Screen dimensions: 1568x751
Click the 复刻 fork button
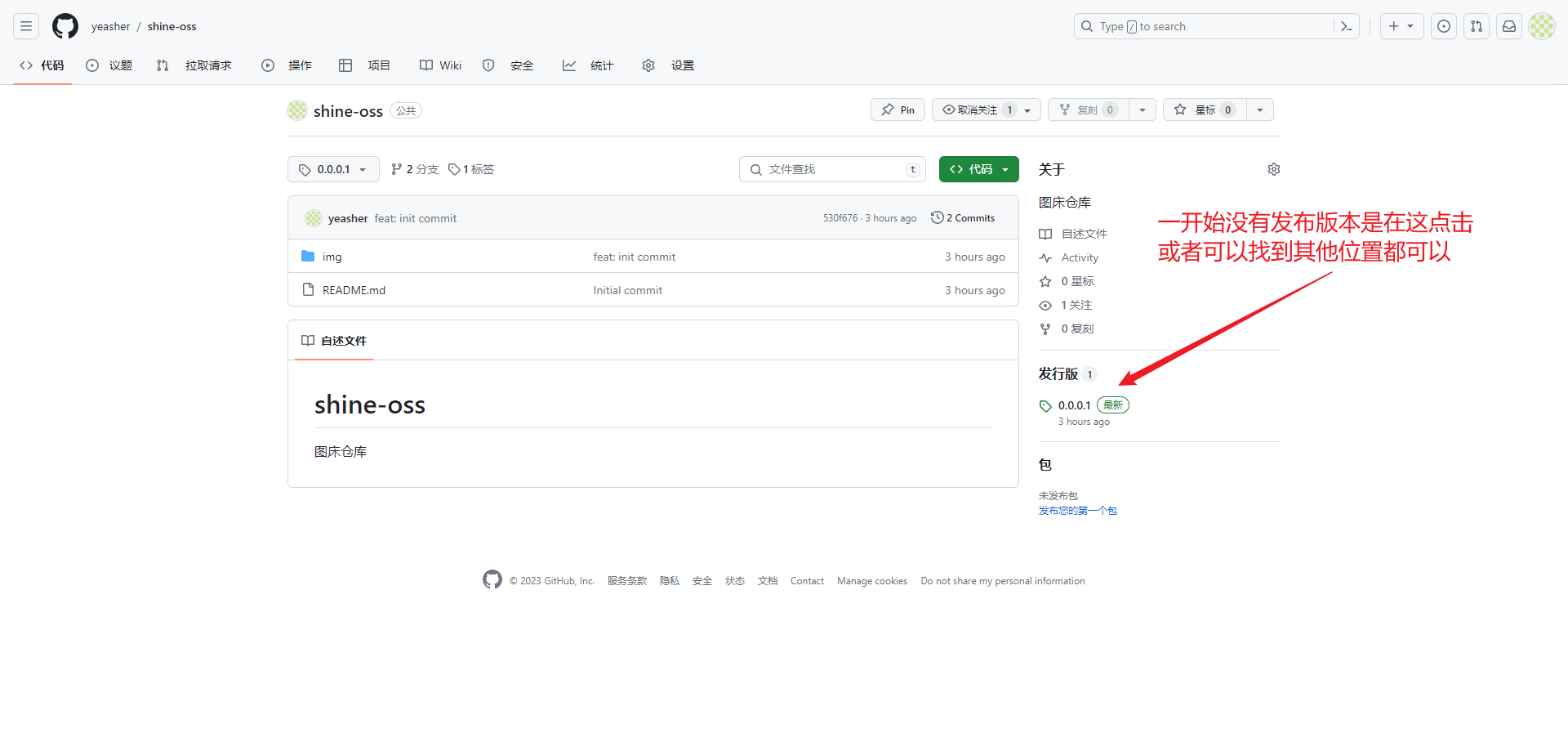[1089, 110]
